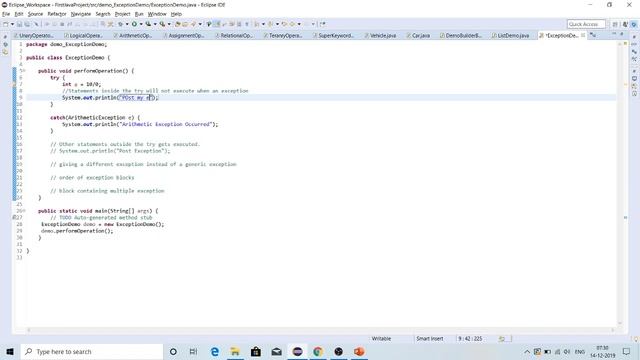Maximize the editor area
Image resolution: width=640 pixels, height=360 pixels.
point(622,33)
